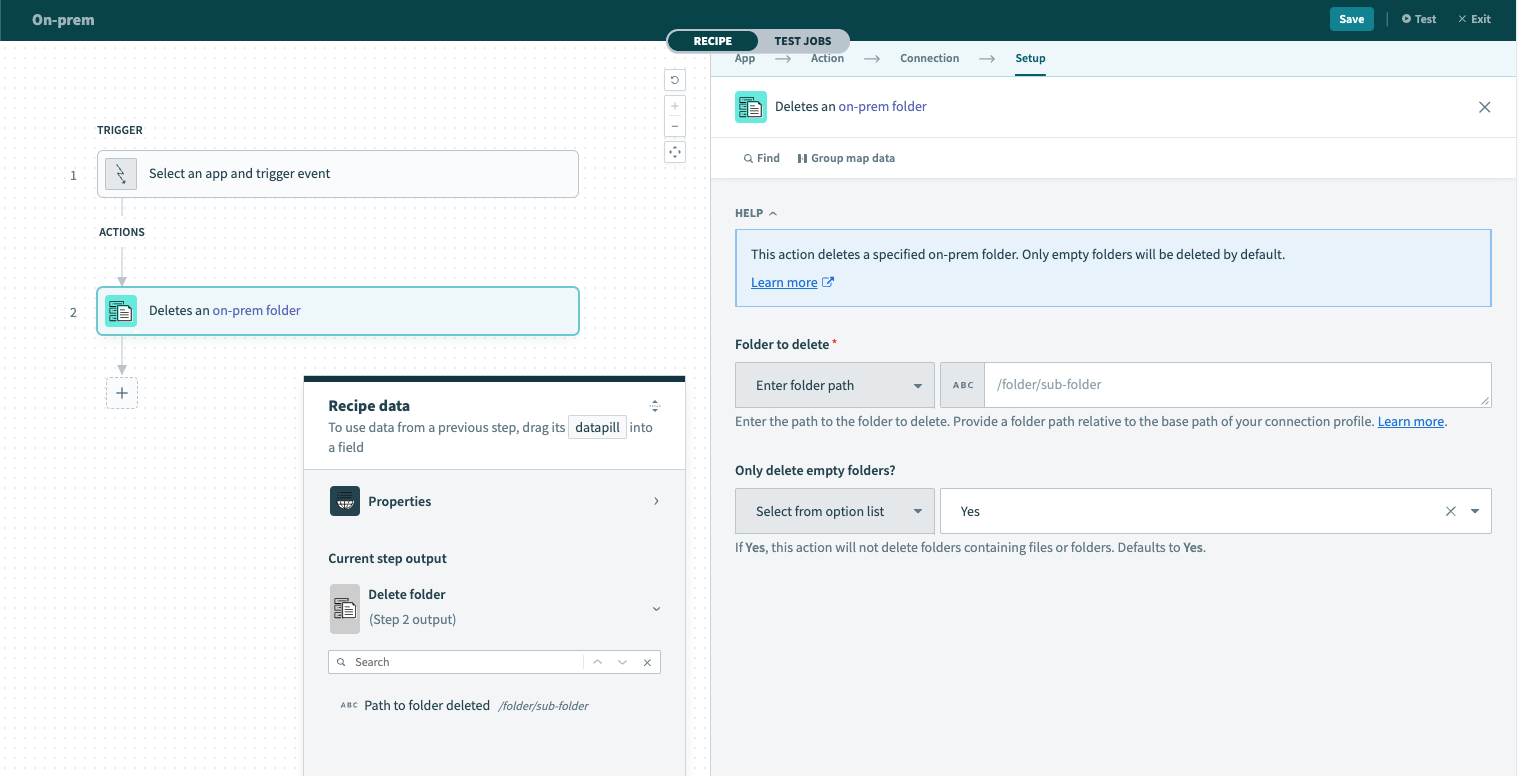The width and height of the screenshot is (1519, 776).
Task: Add a new step with plus icon
Action: tap(122, 393)
